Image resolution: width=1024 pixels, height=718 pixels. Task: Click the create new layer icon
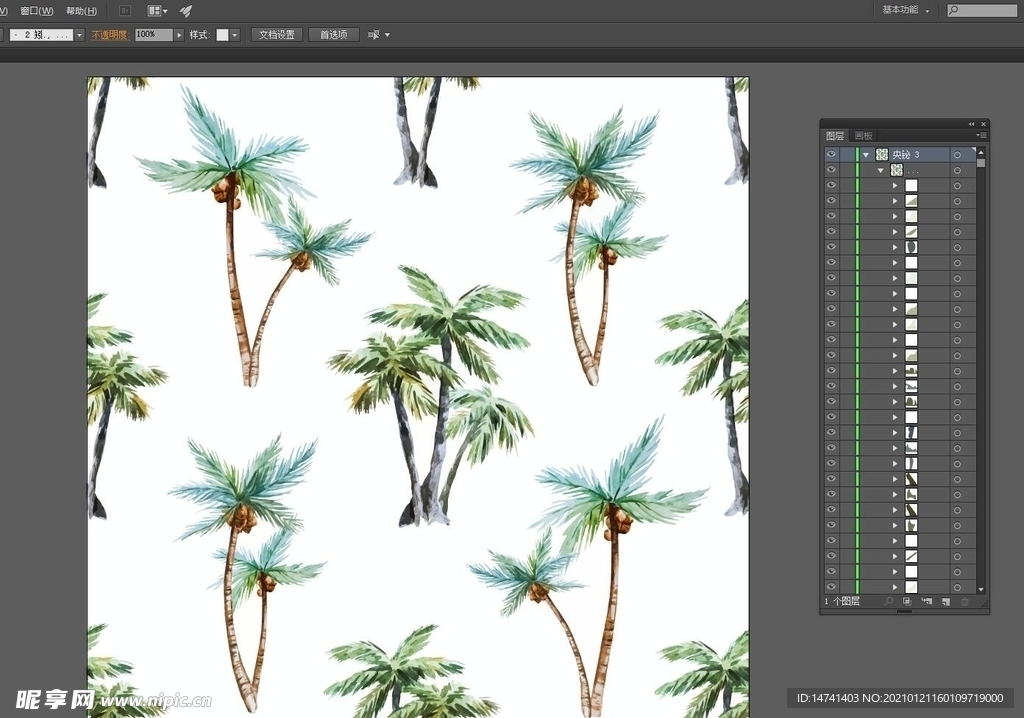(x=946, y=601)
